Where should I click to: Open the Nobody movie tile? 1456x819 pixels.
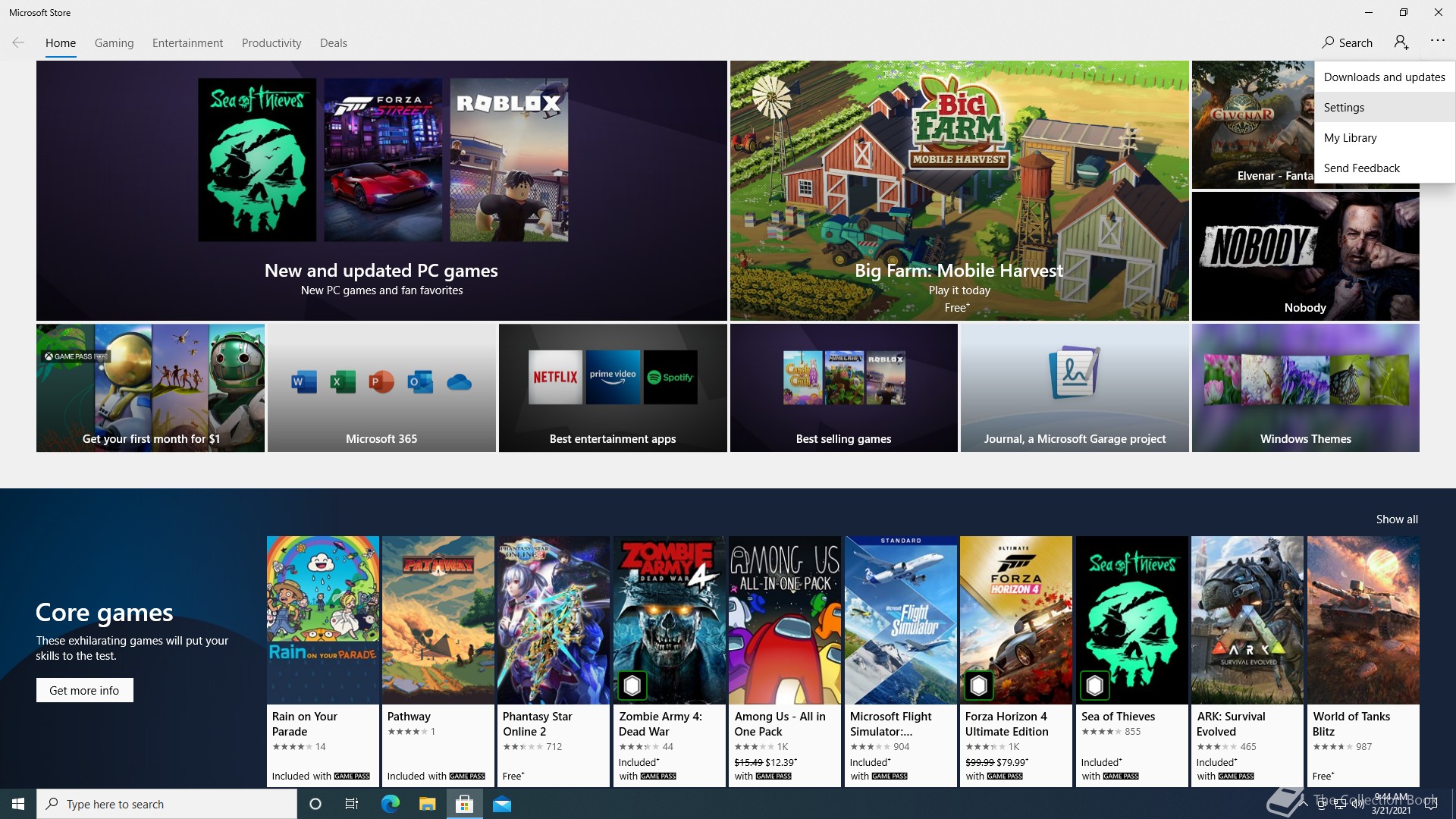(x=1305, y=256)
